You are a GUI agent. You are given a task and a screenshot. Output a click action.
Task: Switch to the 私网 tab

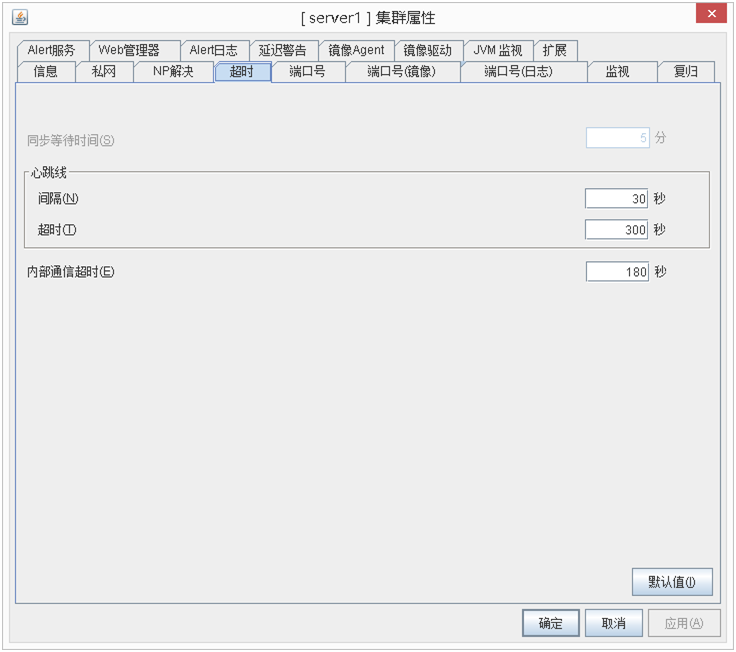[x=104, y=72]
